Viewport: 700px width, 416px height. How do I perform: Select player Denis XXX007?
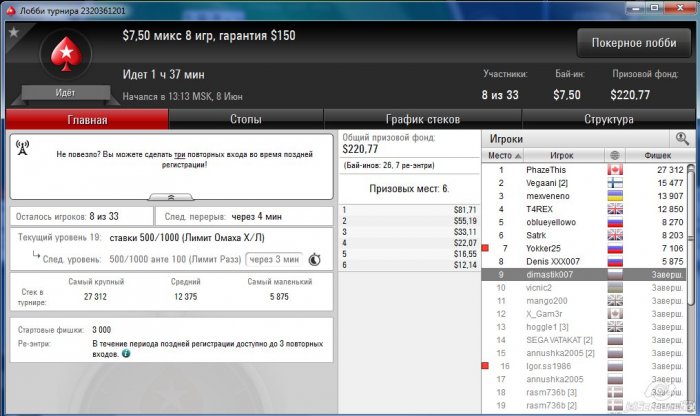(583, 262)
